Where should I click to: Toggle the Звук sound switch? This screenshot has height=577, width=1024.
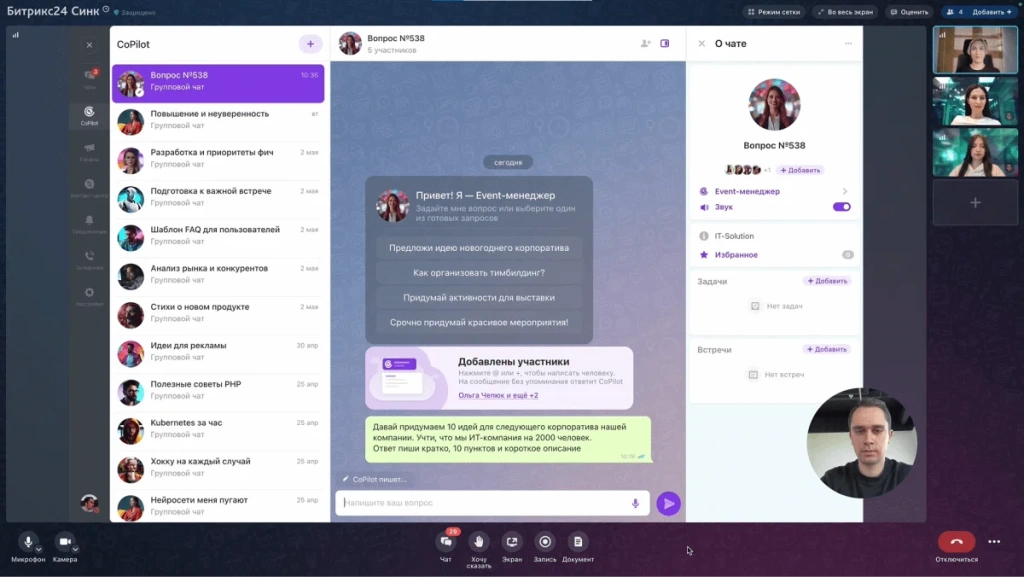click(841, 207)
